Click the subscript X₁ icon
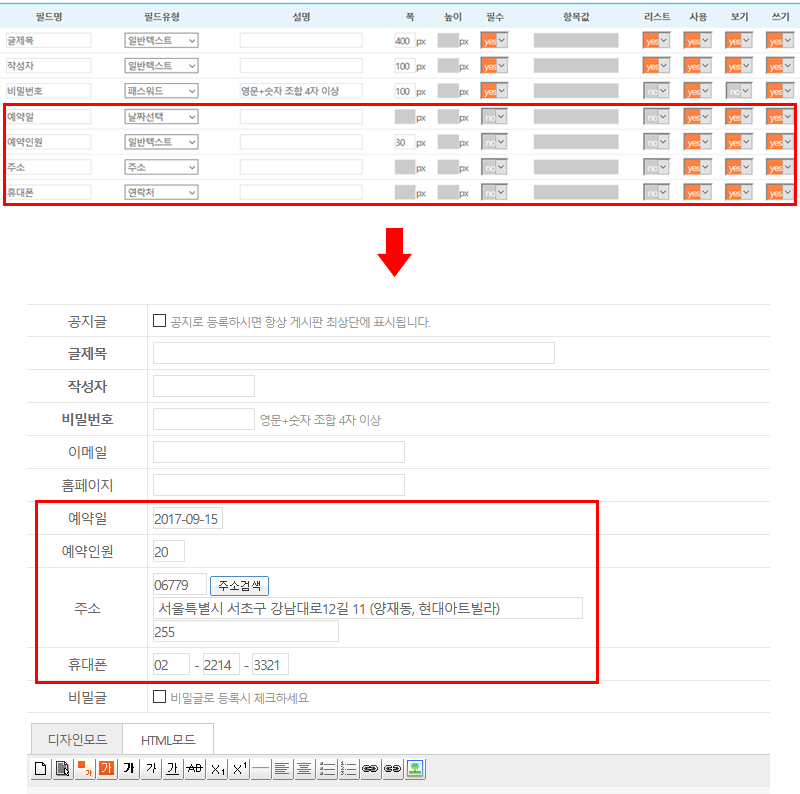The image size is (800, 794). click(217, 769)
